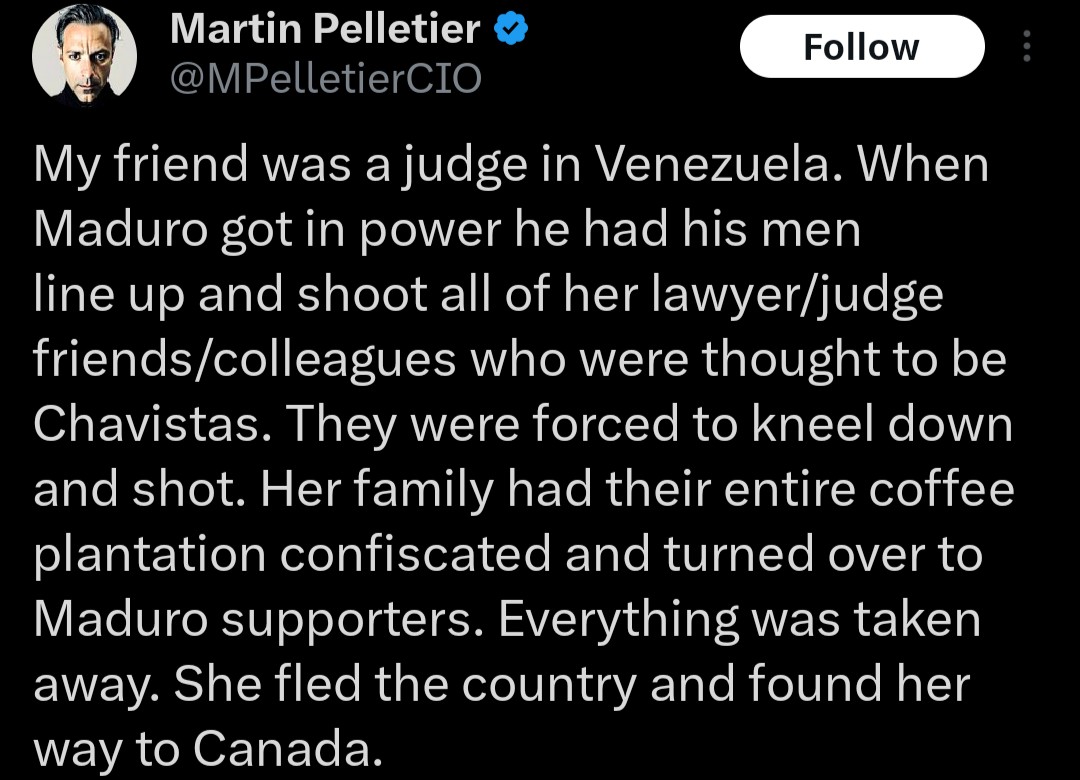
Task: Click the blue verified badge
Action: click(511, 31)
